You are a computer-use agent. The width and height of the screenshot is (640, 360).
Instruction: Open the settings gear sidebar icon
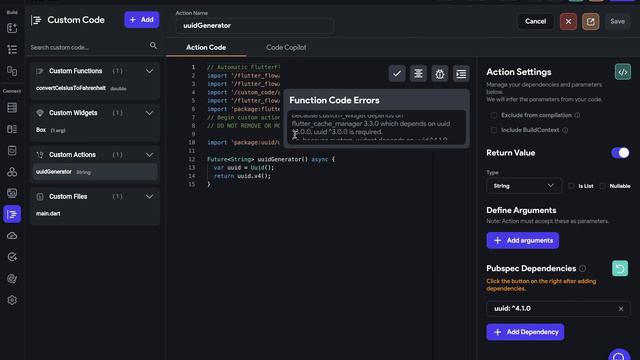(12, 300)
